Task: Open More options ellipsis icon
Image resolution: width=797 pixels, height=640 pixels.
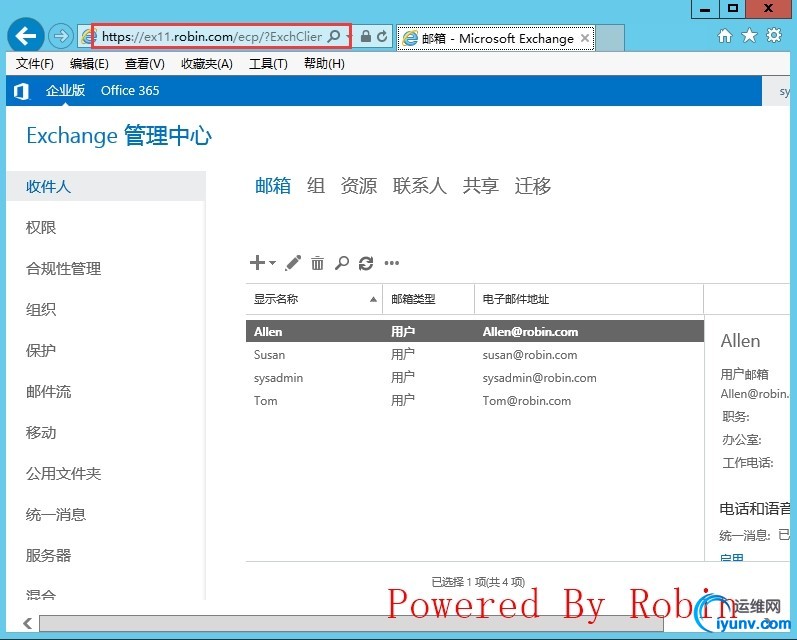Action: [x=391, y=263]
